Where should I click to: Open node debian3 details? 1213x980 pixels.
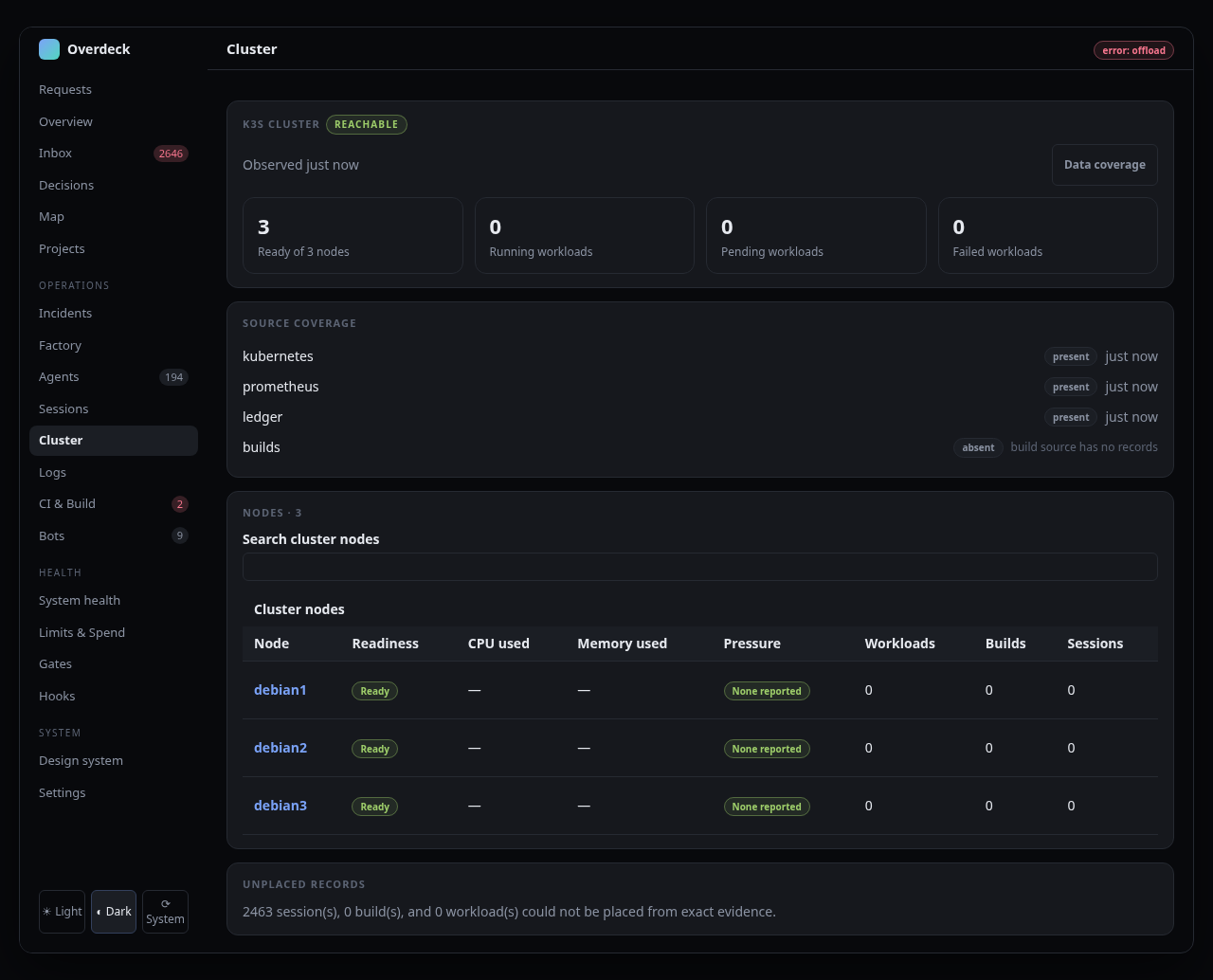(281, 806)
